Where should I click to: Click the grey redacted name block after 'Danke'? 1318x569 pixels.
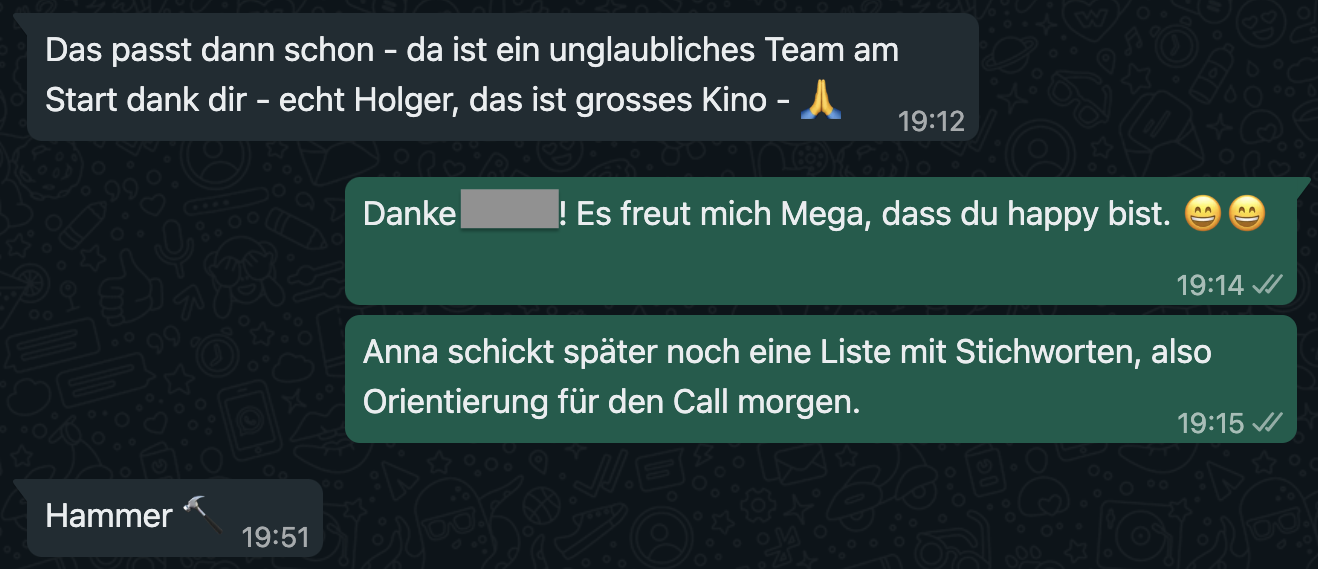pyautogui.click(x=509, y=210)
